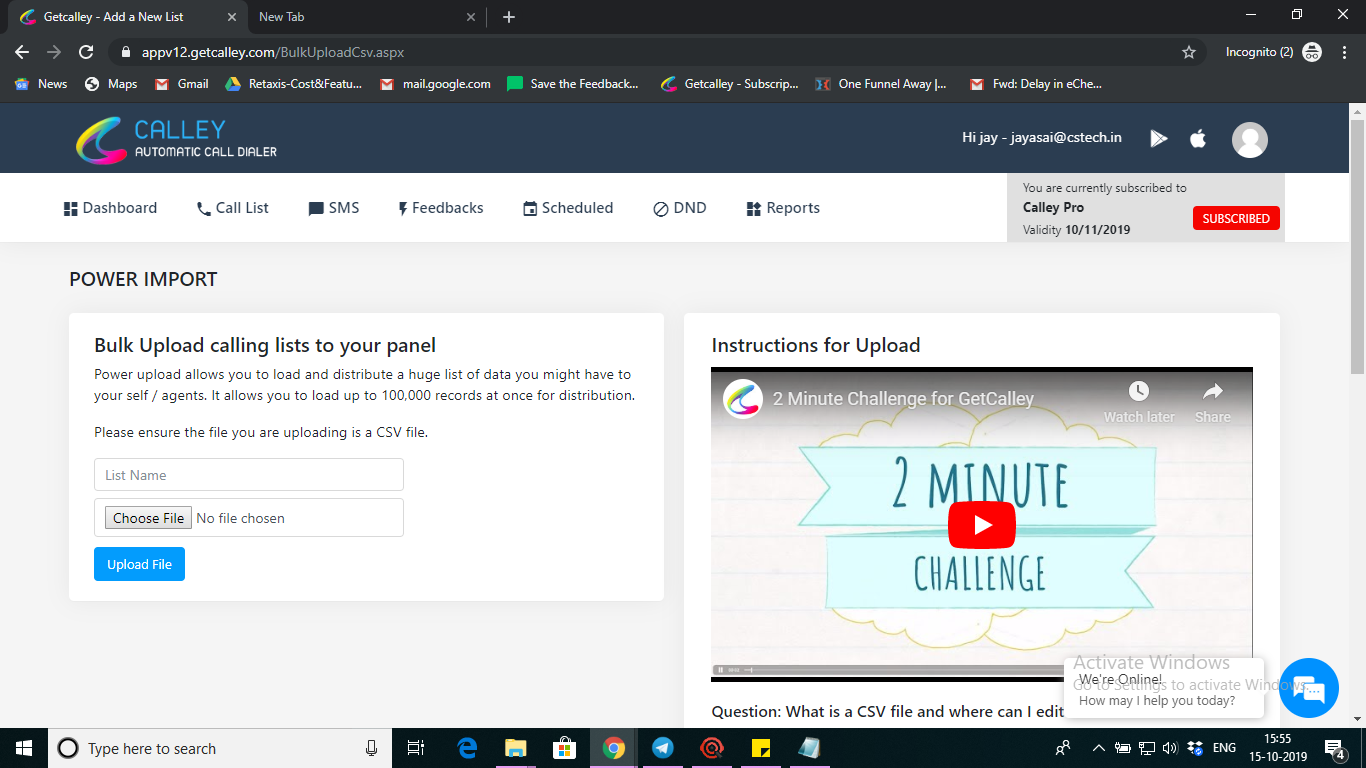Viewport: 1366px width, 768px height.
Task: Open the user profile avatar
Action: [1250, 139]
